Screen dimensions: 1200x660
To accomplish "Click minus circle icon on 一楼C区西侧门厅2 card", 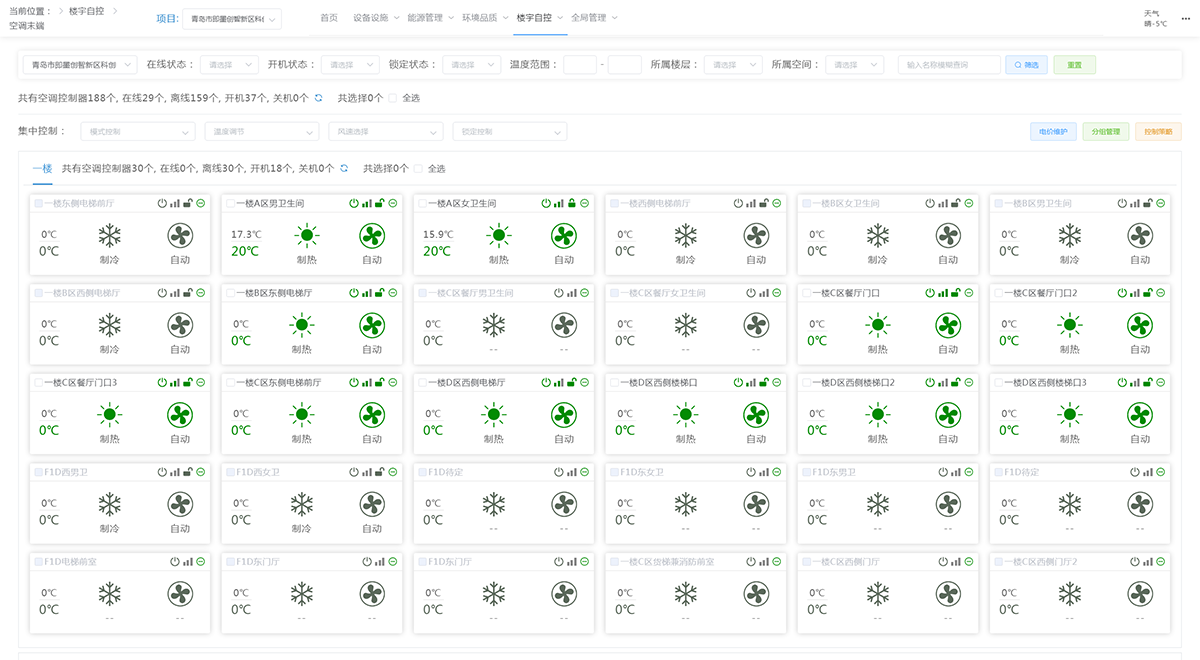I will point(1161,562).
